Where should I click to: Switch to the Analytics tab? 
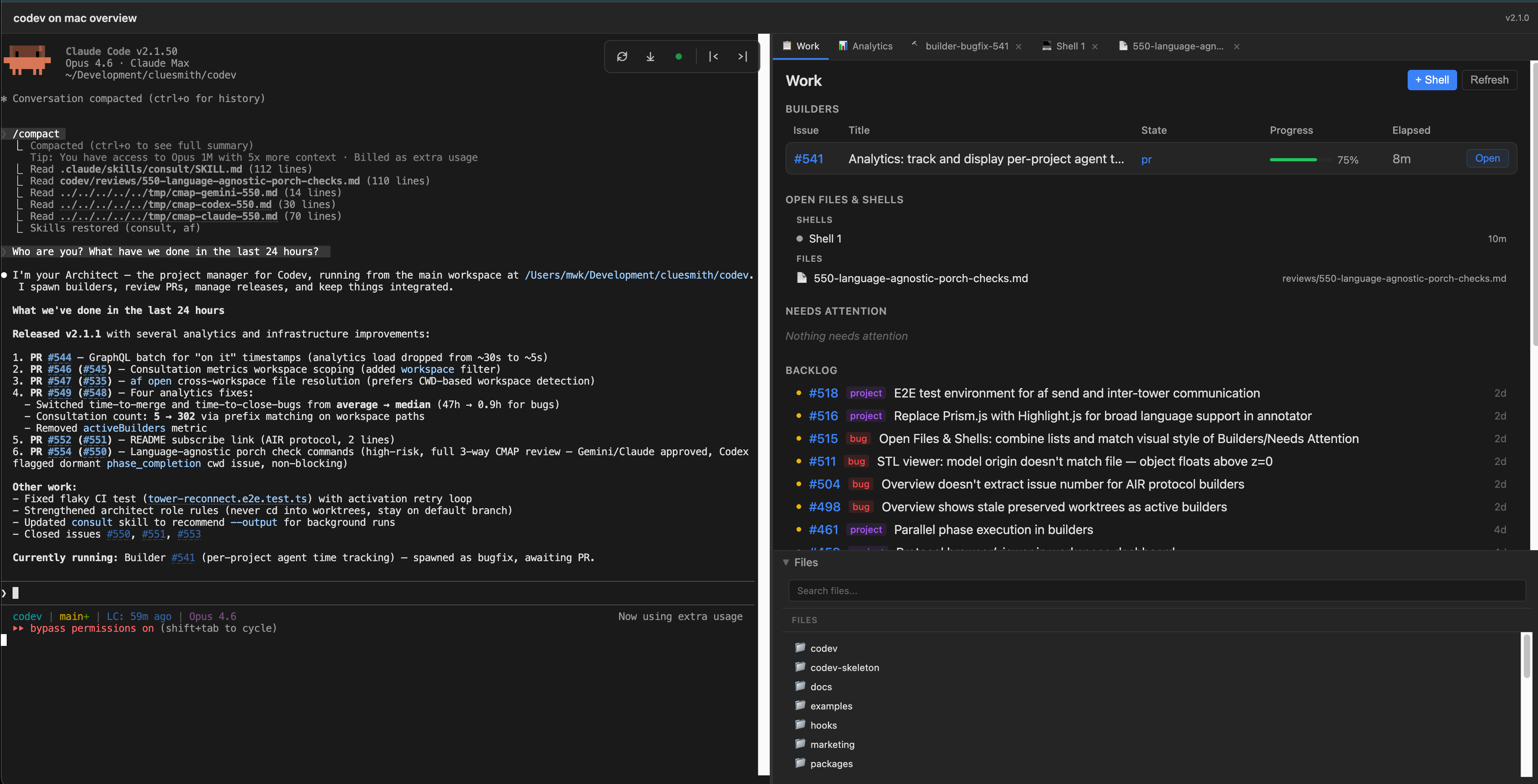(x=872, y=46)
